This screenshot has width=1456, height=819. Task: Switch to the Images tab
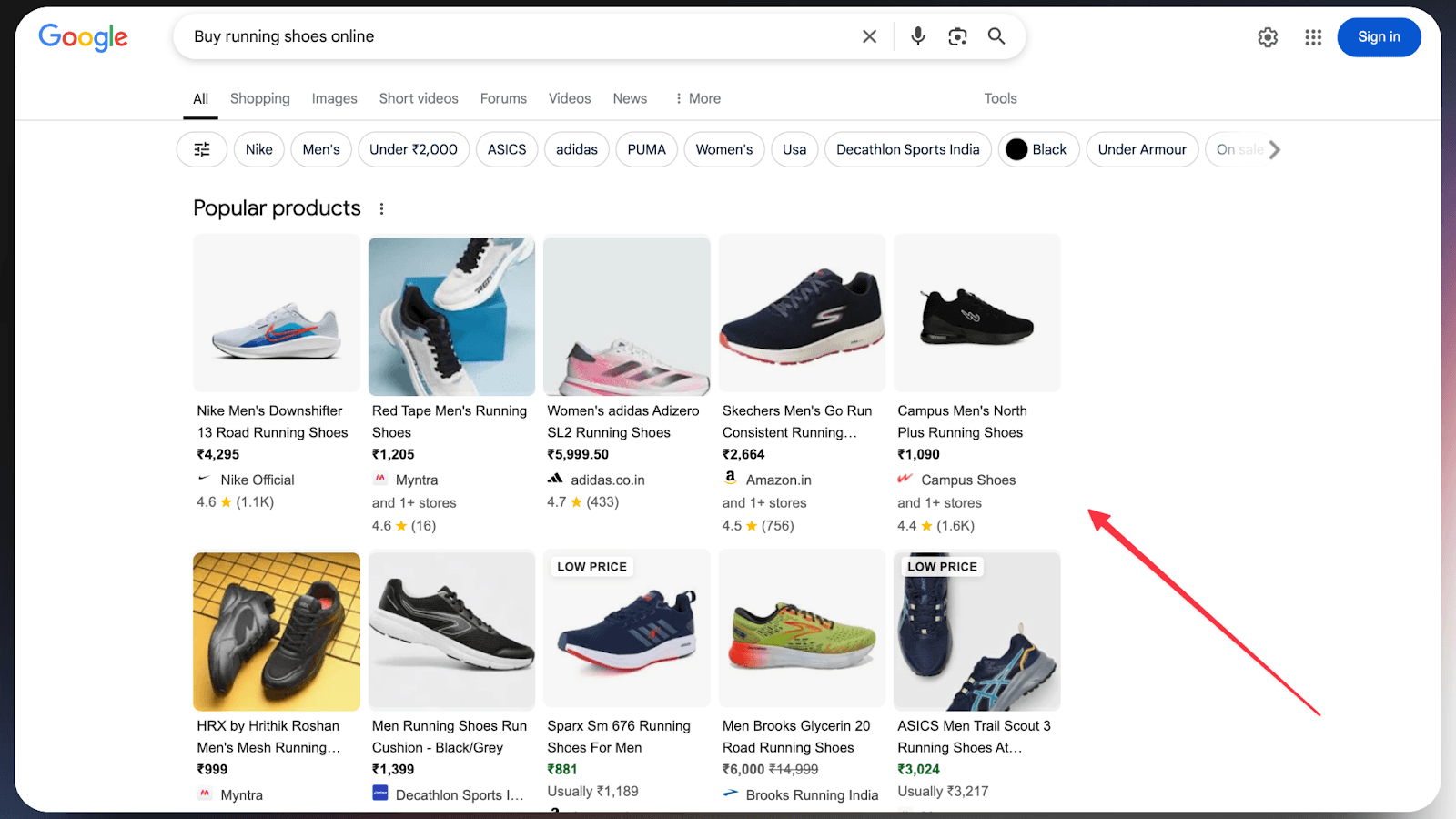335,98
